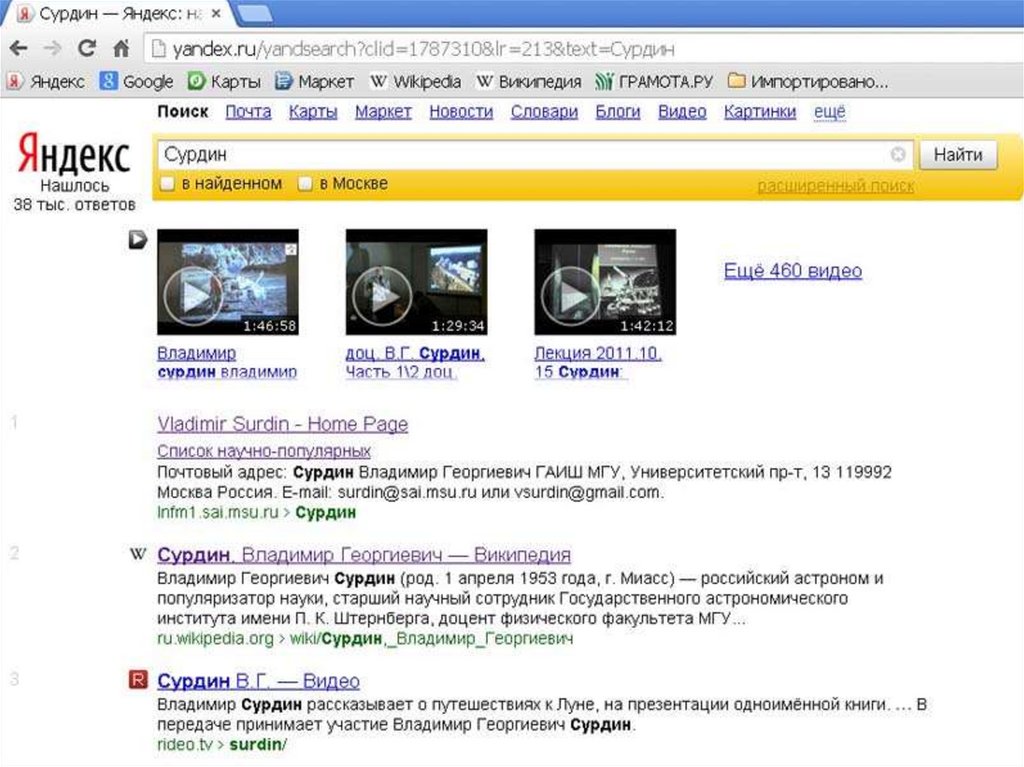Play the video thumbnail lasting 1:29:34

click(417, 282)
